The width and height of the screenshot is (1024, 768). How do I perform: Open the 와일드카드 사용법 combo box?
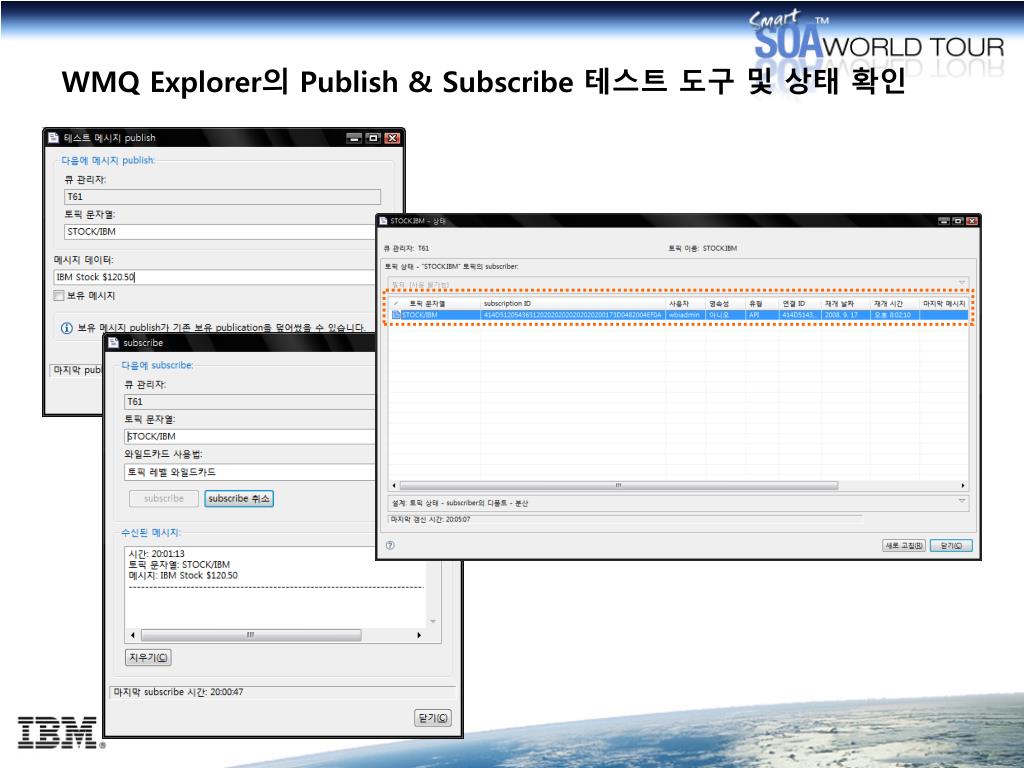(249, 472)
